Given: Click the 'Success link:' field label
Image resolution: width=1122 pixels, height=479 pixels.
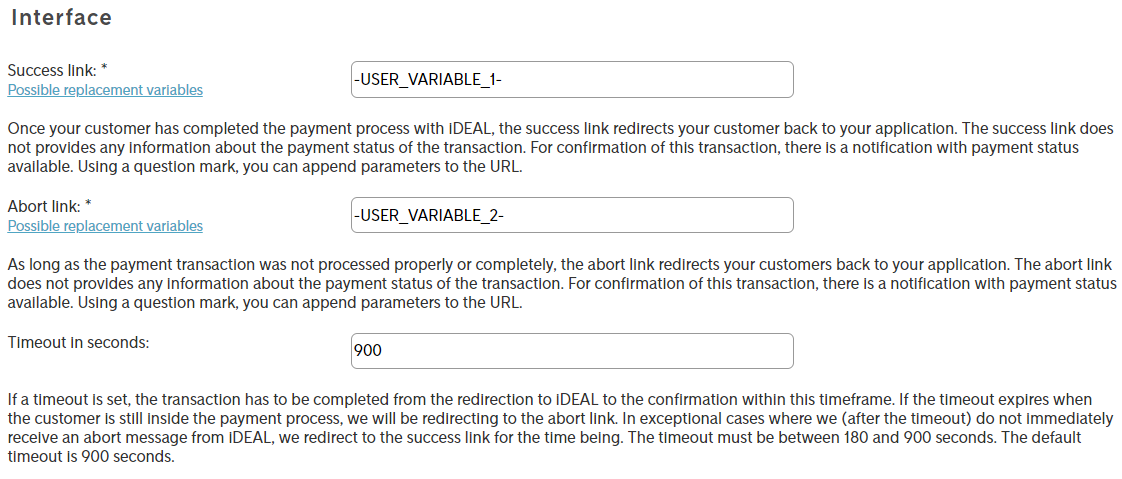Looking at the screenshot, I should tap(51, 71).
